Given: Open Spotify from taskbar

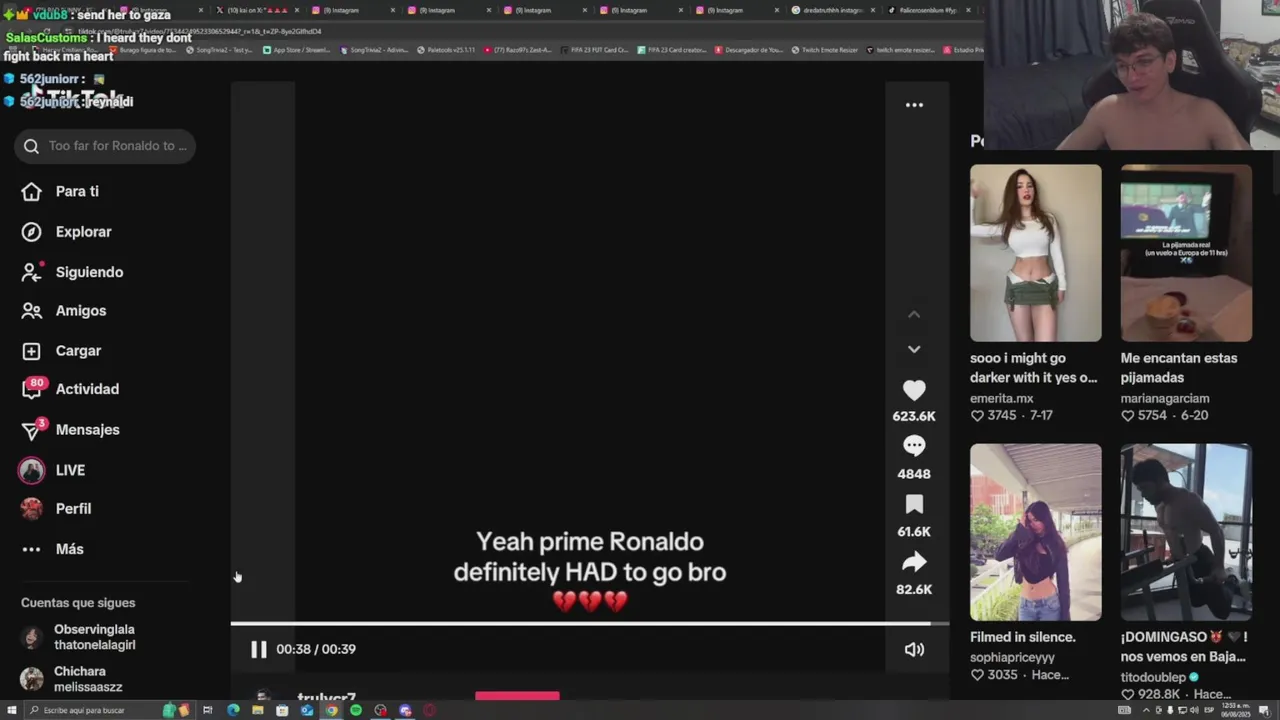Looking at the screenshot, I should [x=356, y=710].
